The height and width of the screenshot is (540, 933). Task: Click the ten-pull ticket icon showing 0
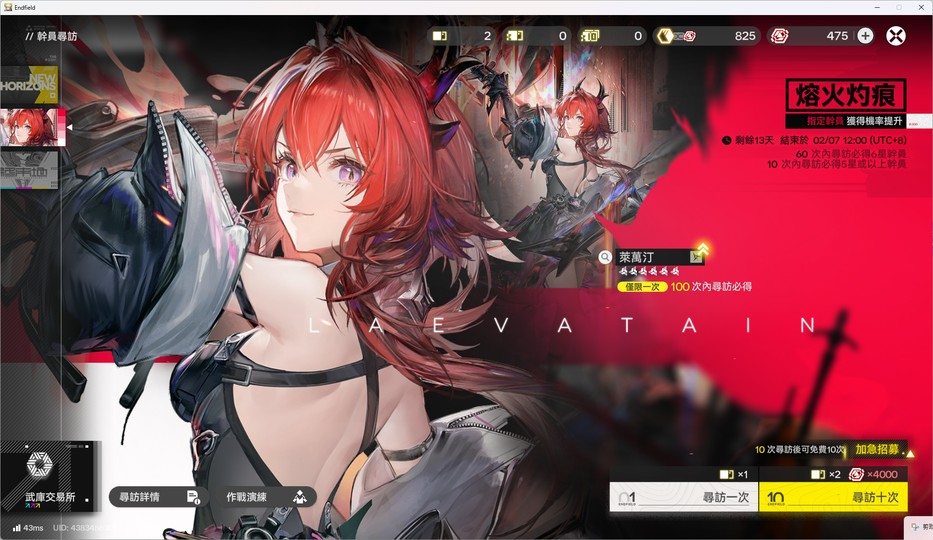(591, 36)
